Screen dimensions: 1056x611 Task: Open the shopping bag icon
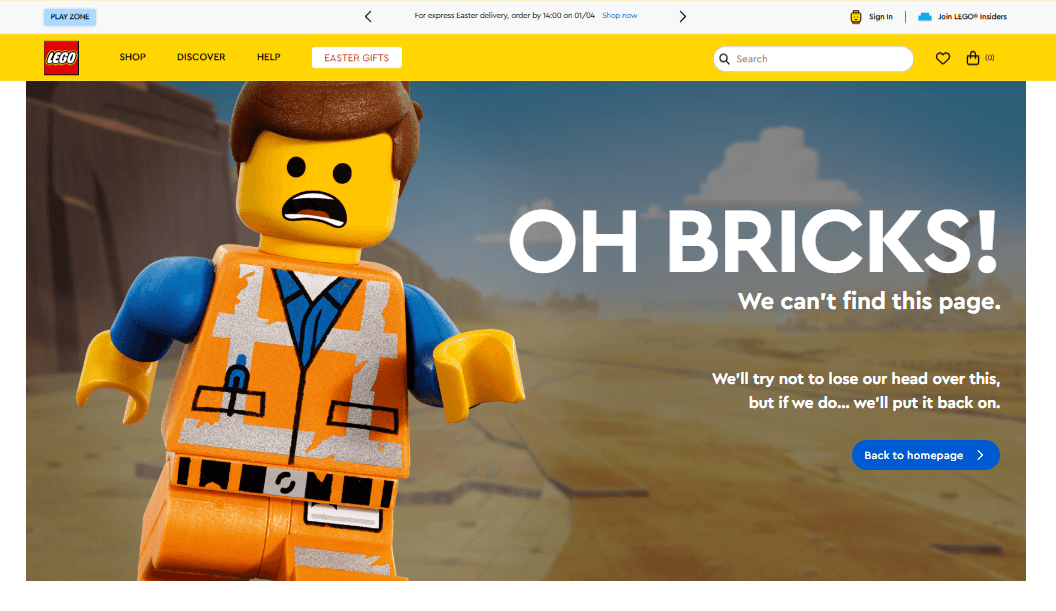[x=972, y=58]
